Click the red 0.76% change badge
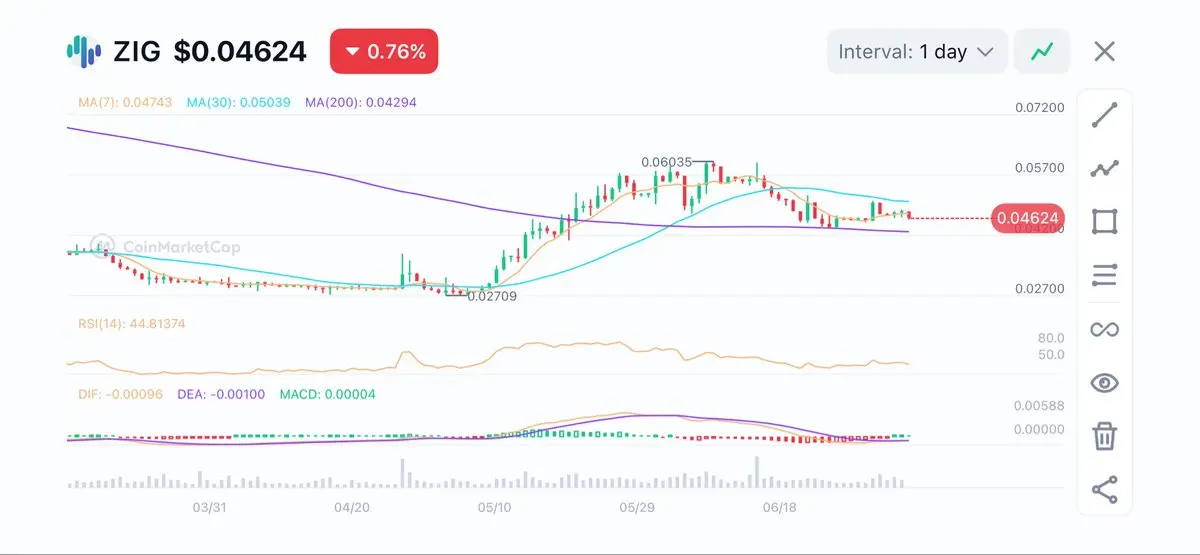 pyautogui.click(x=384, y=51)
